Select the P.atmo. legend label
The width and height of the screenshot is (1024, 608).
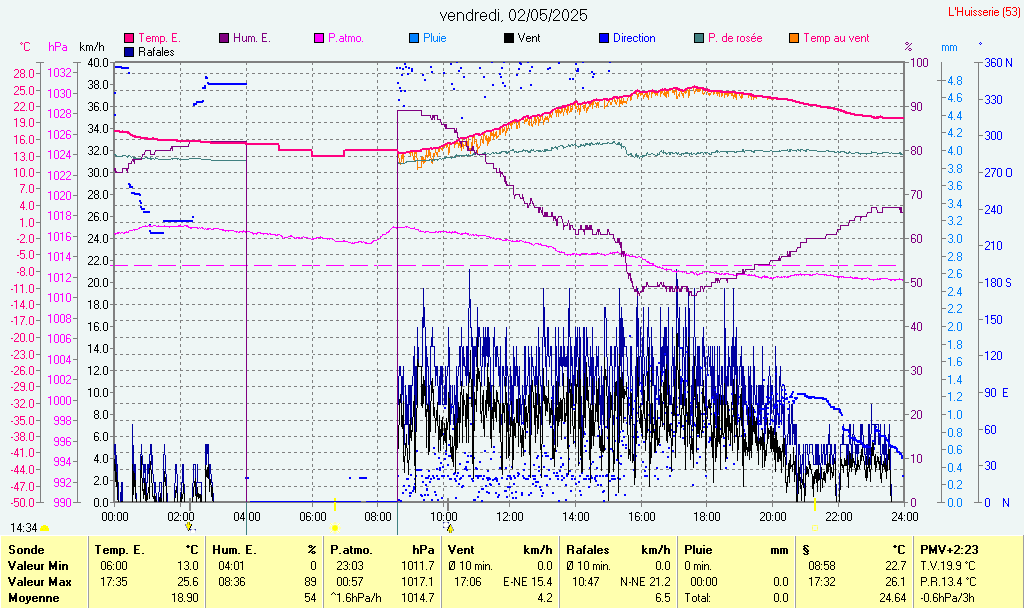coord(345,39)
